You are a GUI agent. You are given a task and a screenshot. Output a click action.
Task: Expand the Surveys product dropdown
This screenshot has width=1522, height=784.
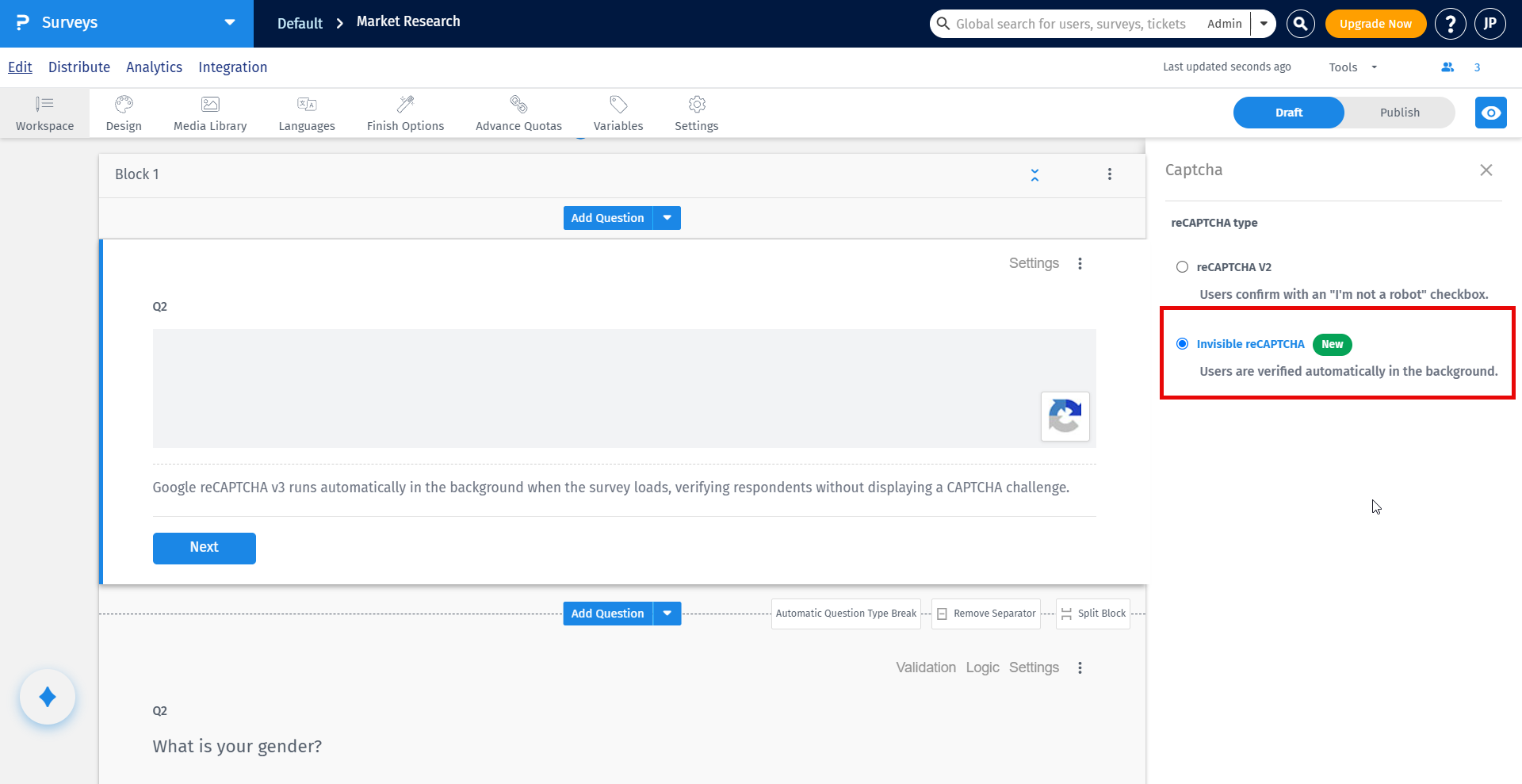(230, 22)
